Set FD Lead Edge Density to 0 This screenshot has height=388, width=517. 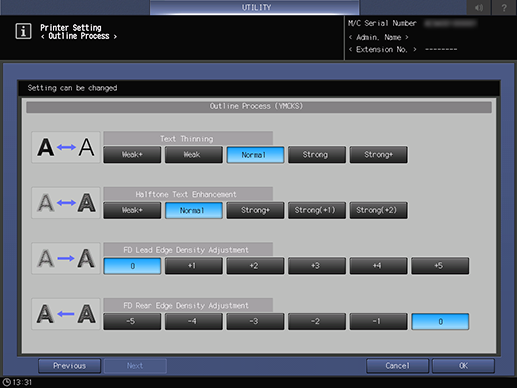(132, 266)
